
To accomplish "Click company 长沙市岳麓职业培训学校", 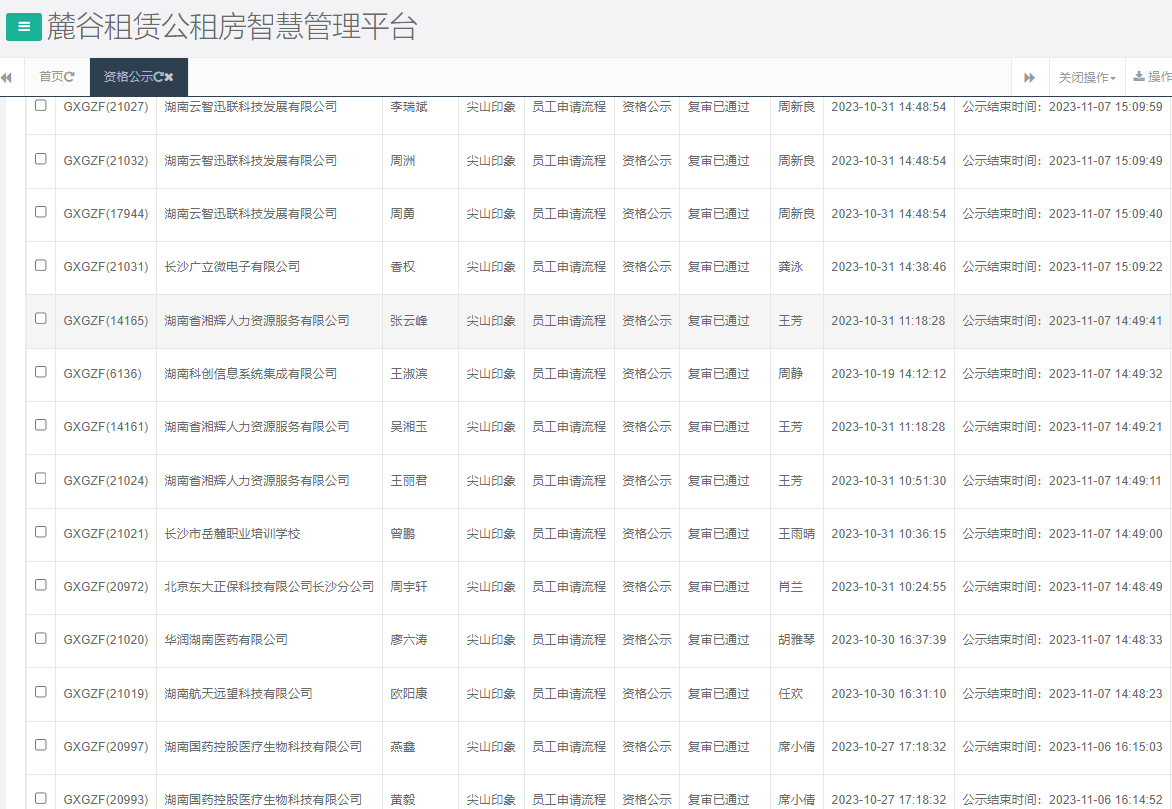I will 232,534.
